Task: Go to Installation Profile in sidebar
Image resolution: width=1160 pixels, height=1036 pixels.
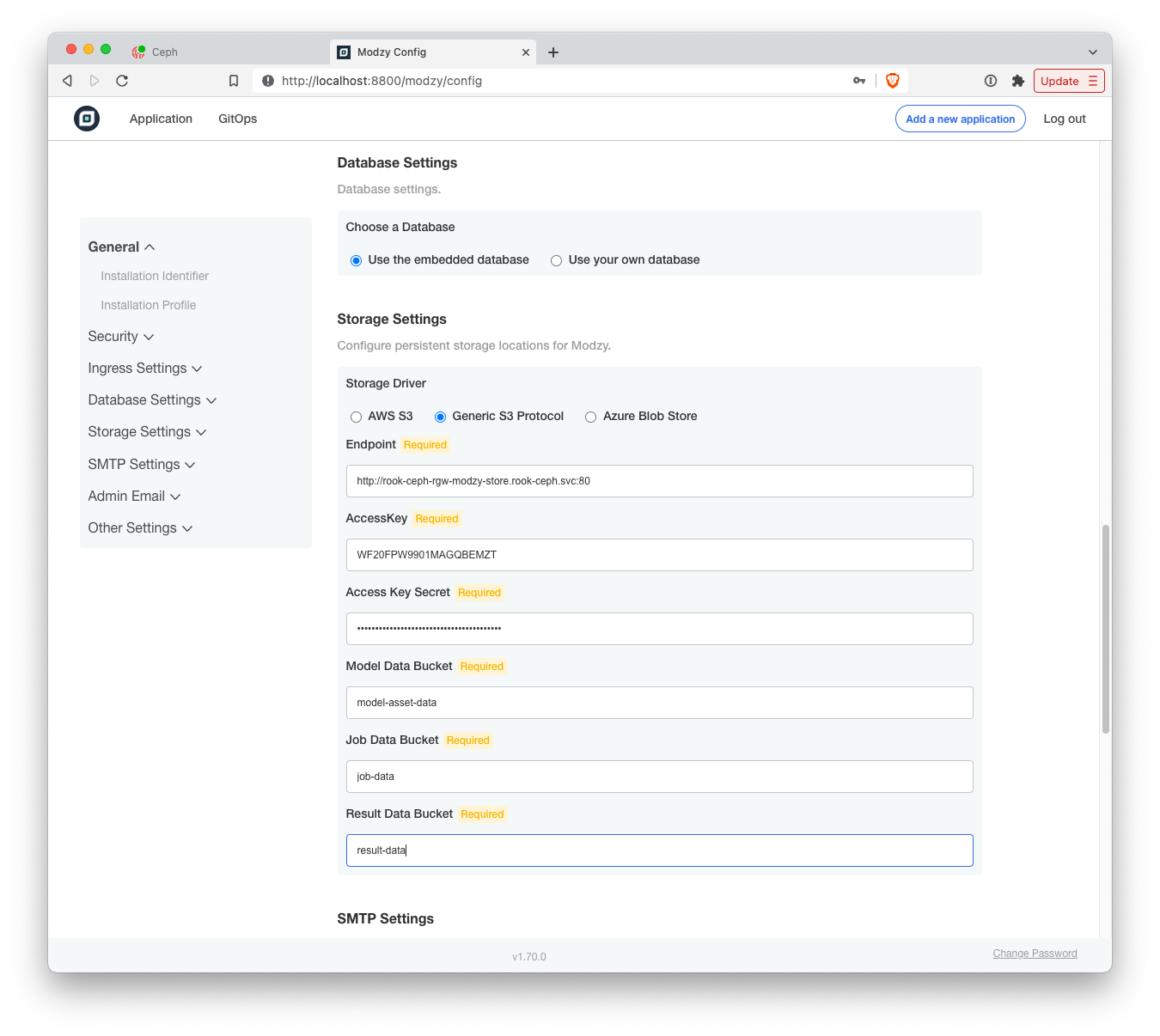Action: pyautogui.click(x=149, y=305)
